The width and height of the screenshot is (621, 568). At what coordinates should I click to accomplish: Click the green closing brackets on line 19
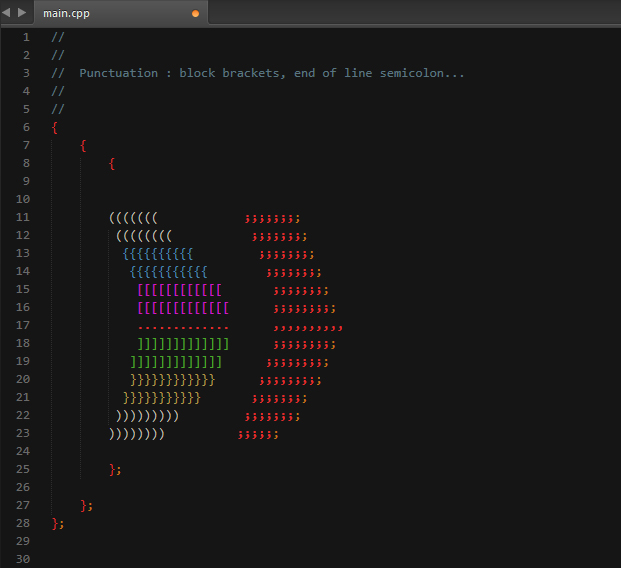176,362
